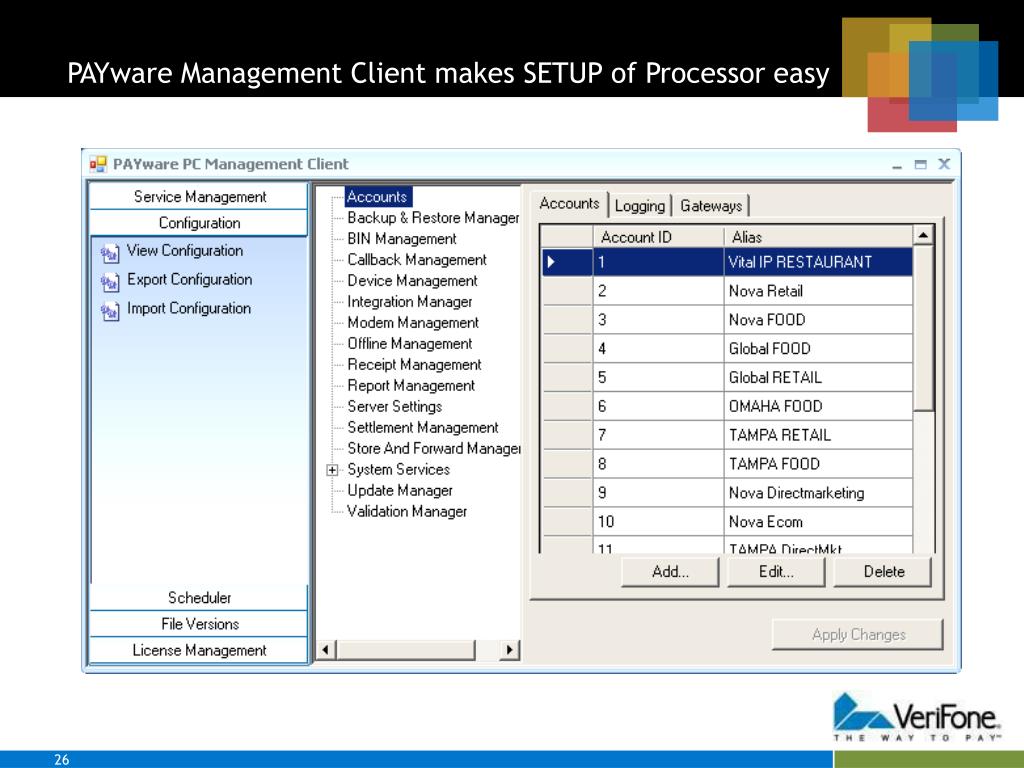Click the Account ID column header

(x=658, y=236)
